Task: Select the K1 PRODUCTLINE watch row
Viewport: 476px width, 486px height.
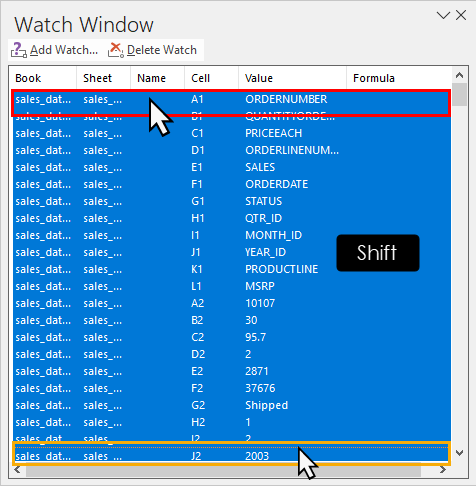Action: pos(232,269)
